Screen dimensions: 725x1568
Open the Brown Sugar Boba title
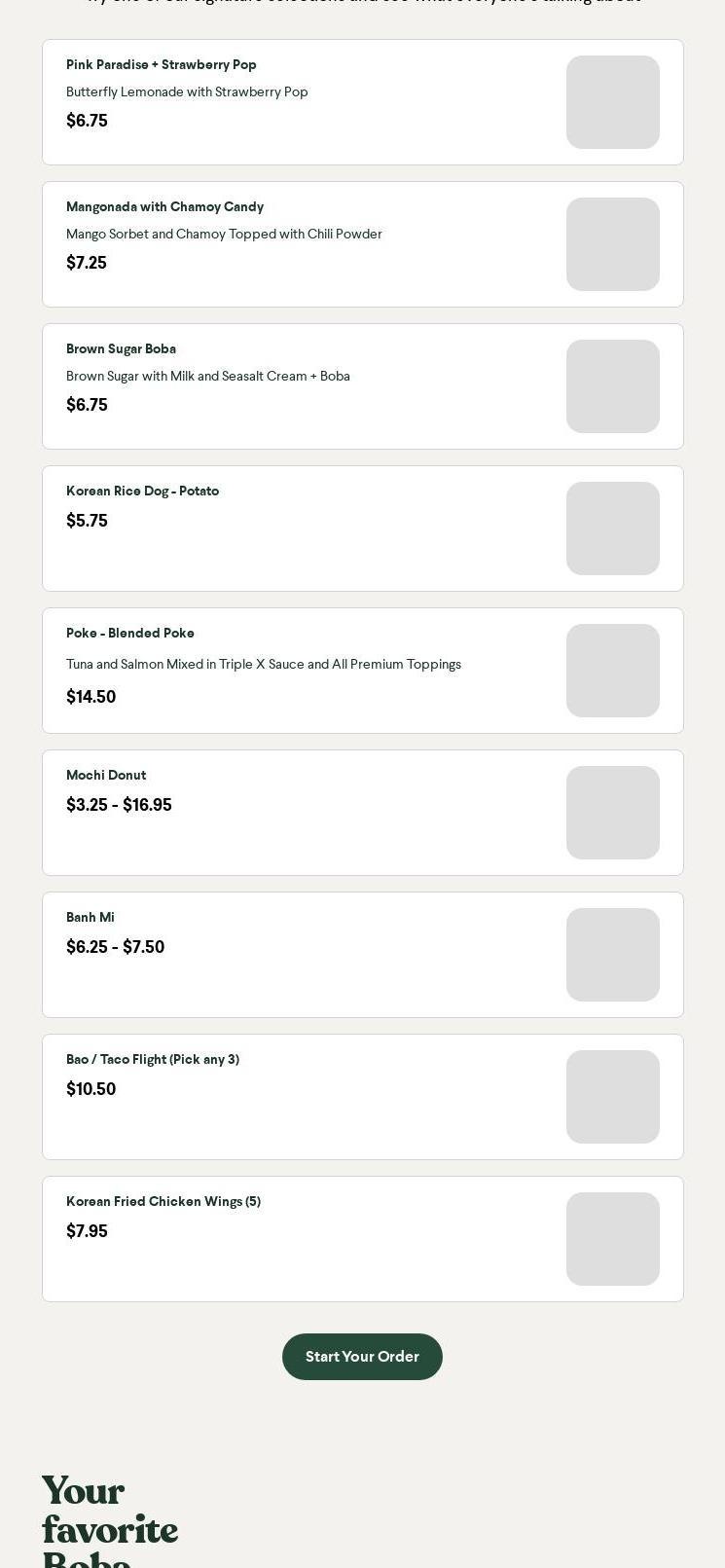(121, 349)
